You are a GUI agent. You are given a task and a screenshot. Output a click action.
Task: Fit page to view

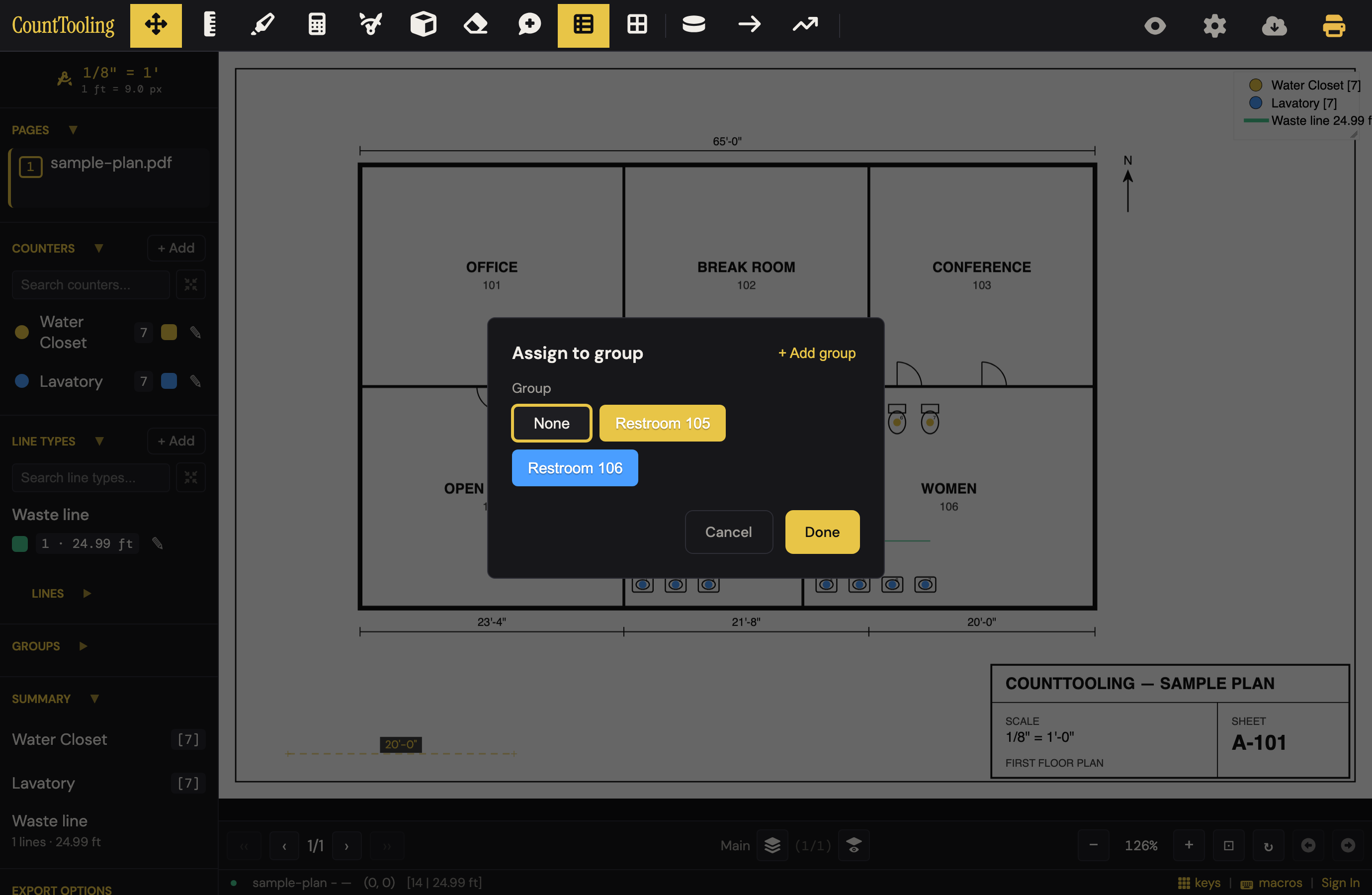(1228, 845)
